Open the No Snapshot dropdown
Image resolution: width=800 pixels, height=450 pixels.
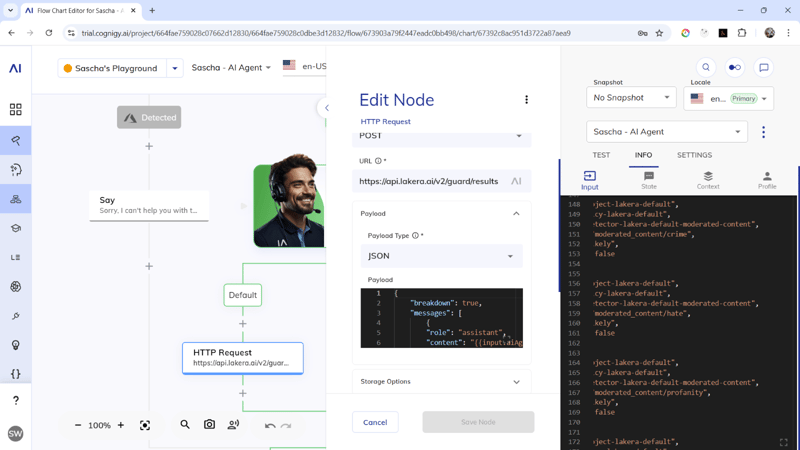[631, 98]
